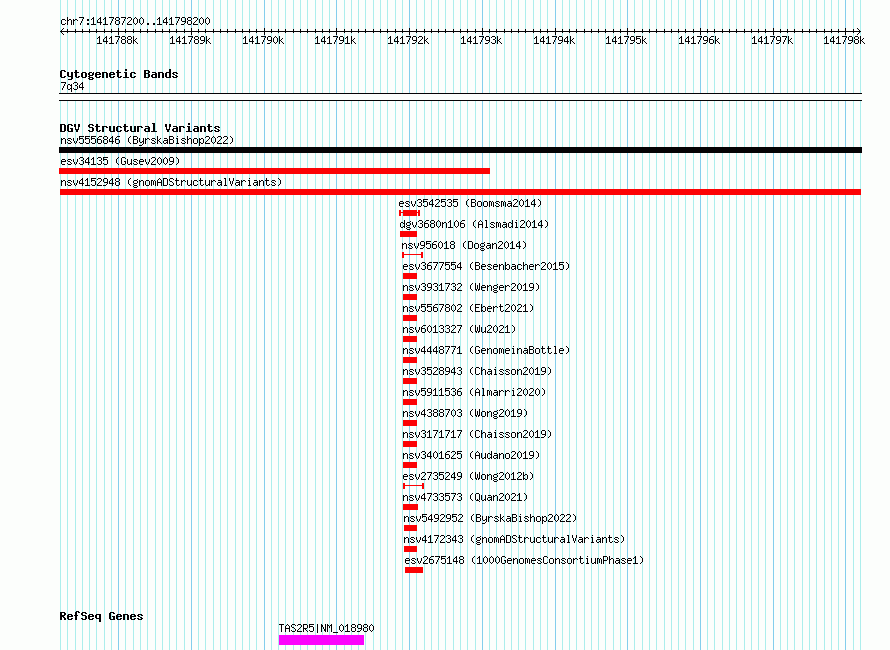
Task: Open nsv4152948 gnomADStructuralVariants label
Action: pyautogui.click(x=171, y=182)
